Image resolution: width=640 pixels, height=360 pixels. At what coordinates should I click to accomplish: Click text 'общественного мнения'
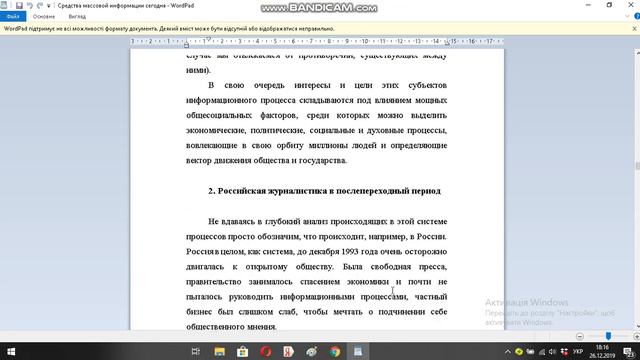pyautogui.click(x=231, y=327)
